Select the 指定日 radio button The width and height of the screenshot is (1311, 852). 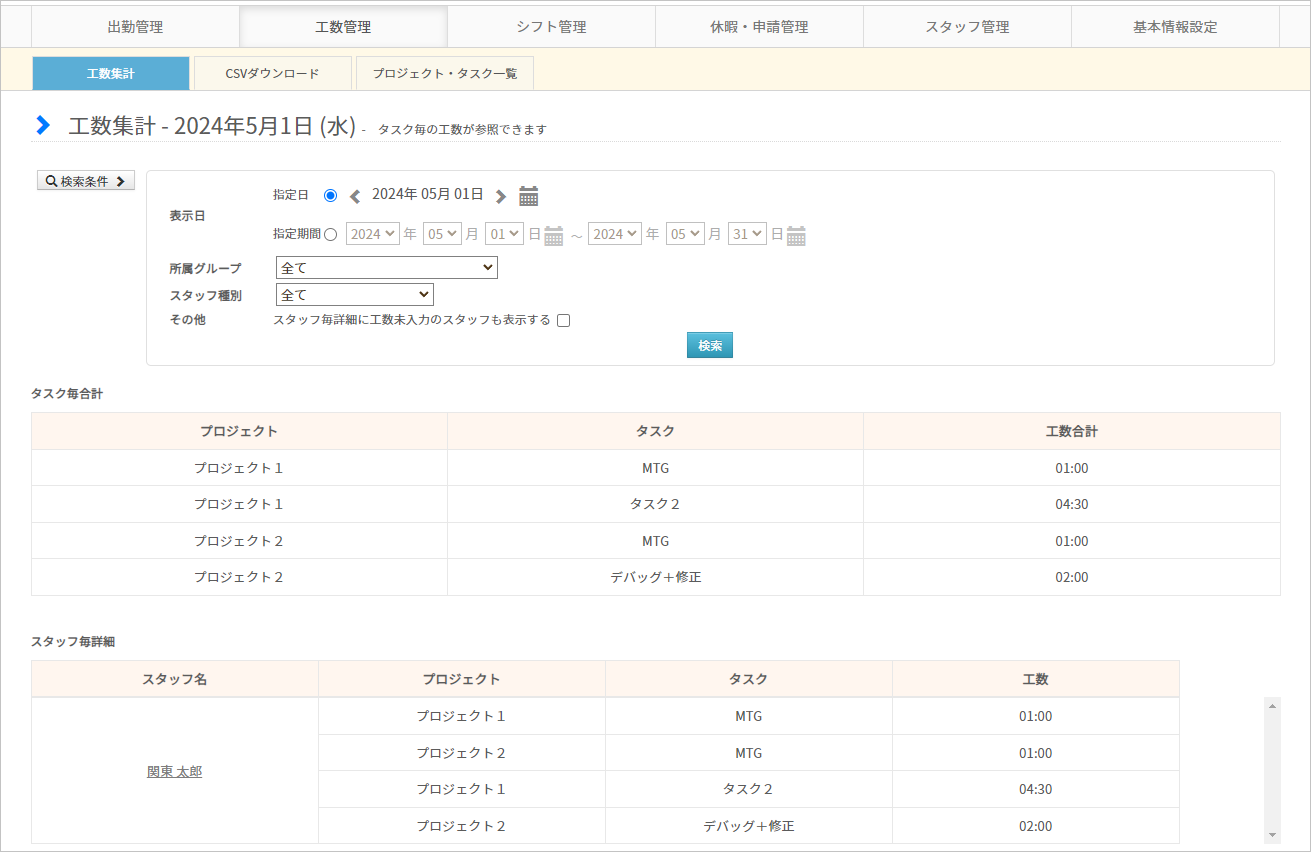tap(331, 195)
